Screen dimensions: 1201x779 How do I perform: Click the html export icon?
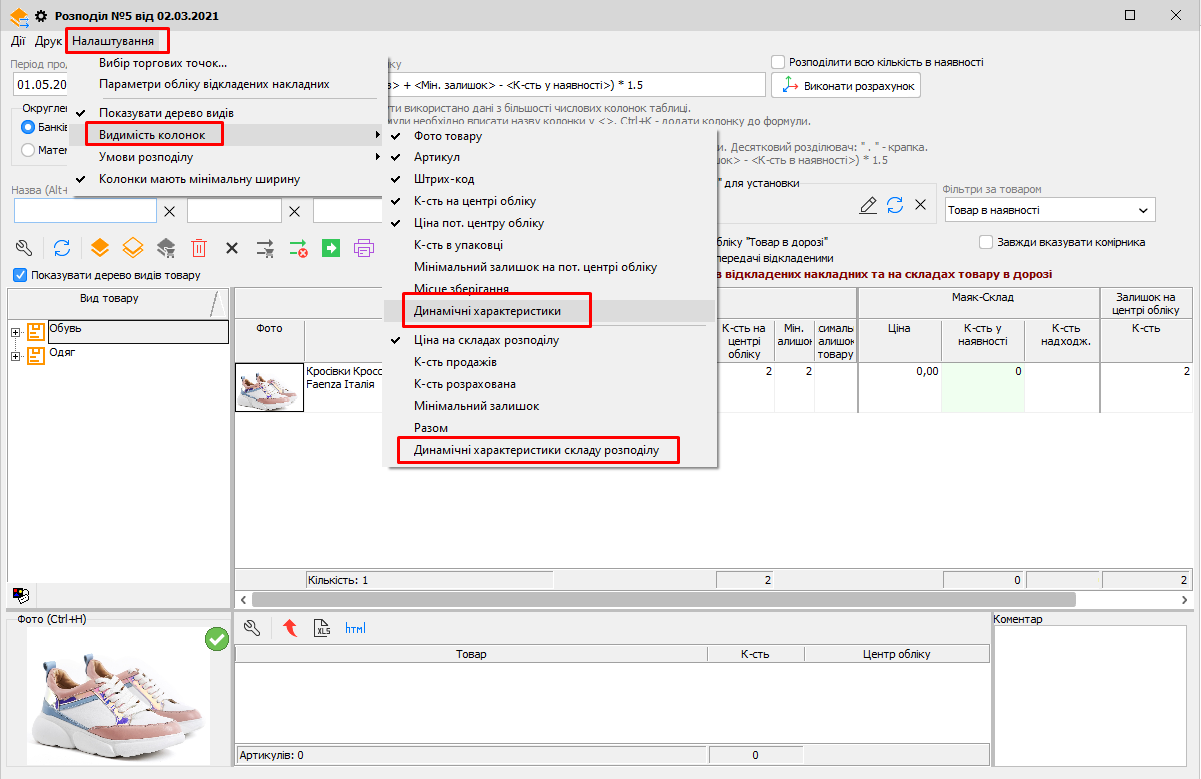355,628
